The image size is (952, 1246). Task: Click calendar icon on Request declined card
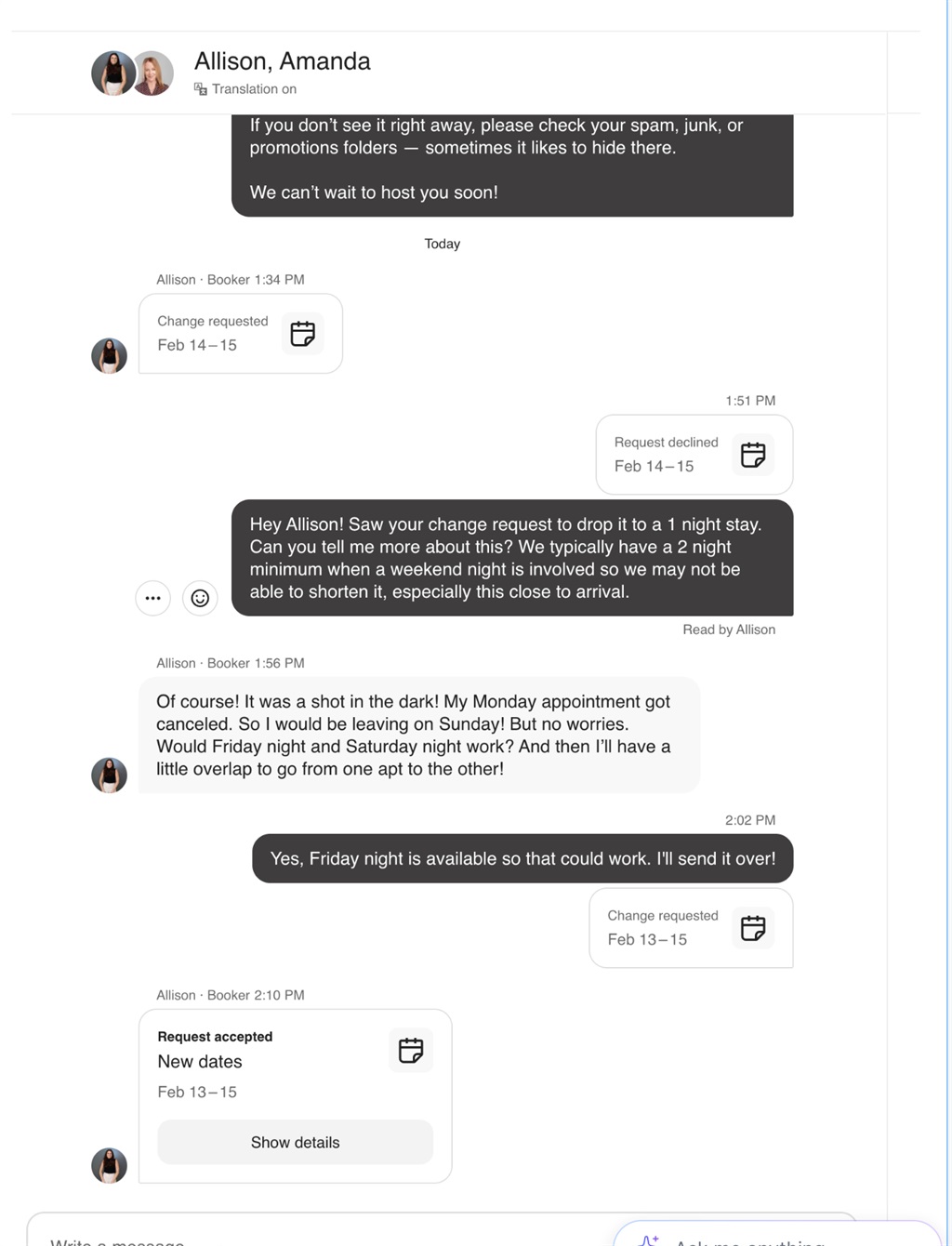click(x=753, y=455)
